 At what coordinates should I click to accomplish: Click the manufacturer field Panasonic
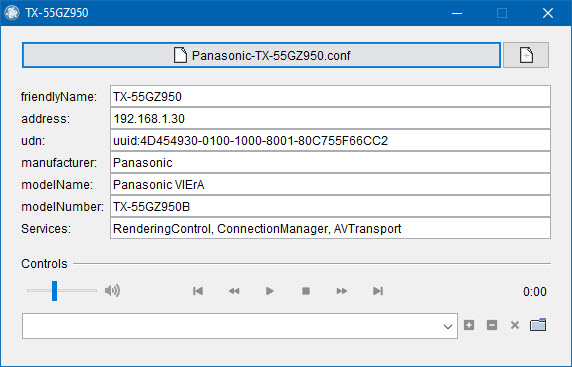point(330,162)
